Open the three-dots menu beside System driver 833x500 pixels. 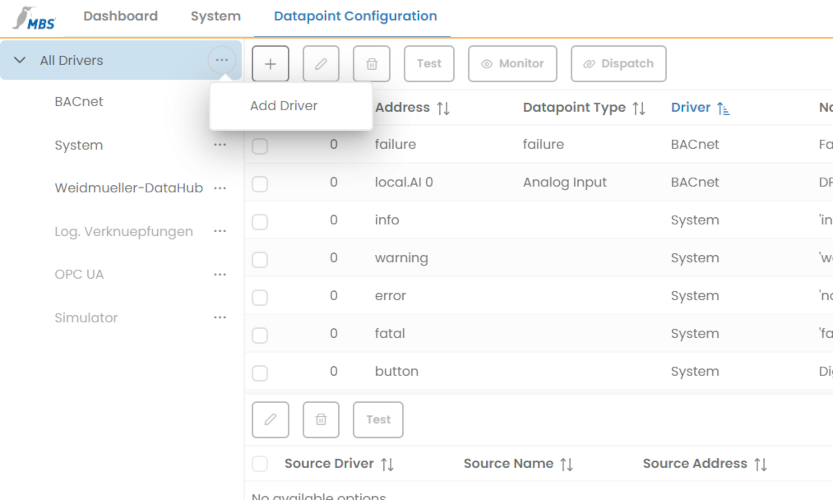point(220,145)
